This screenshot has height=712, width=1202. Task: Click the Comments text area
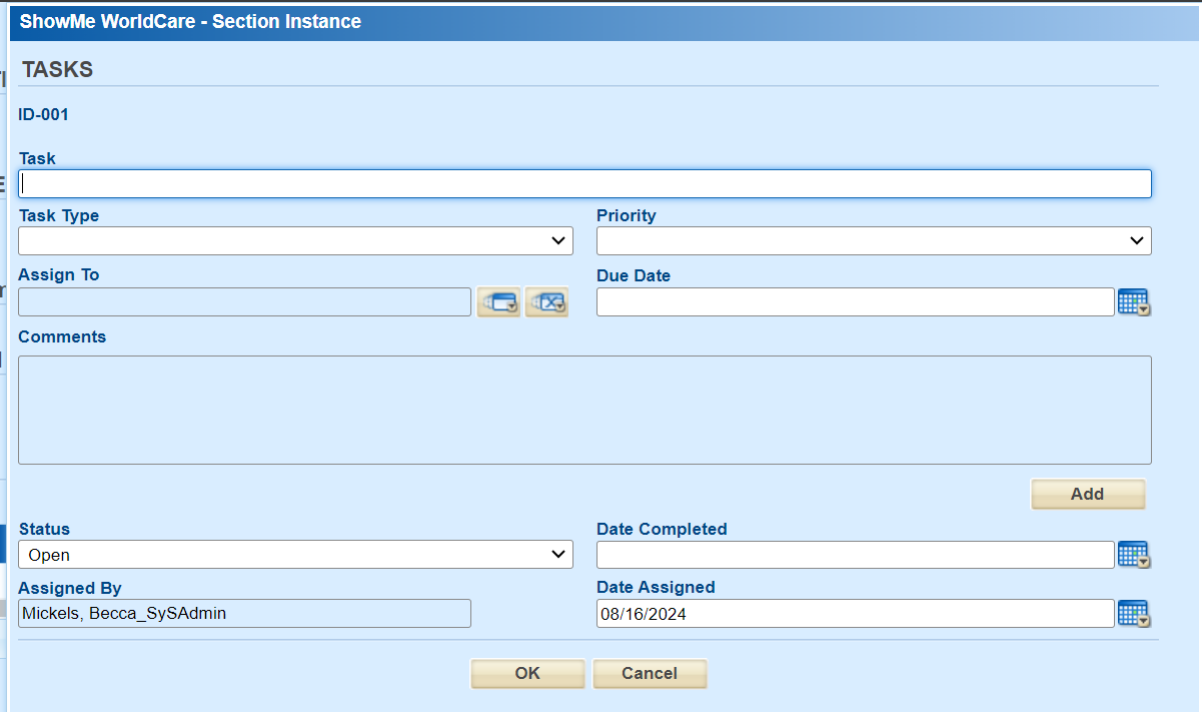click(x=585, y=410)
